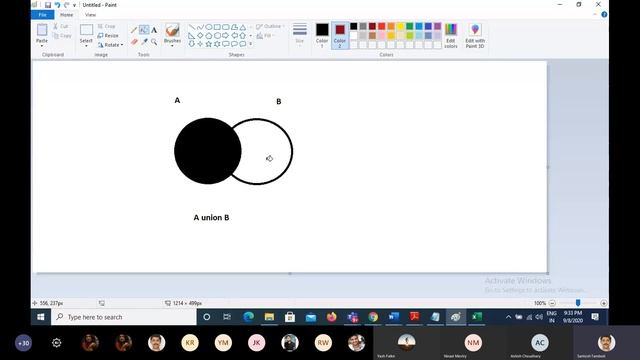Choose the Right triangle shape

pyautogui.click(x=191, y=36)
